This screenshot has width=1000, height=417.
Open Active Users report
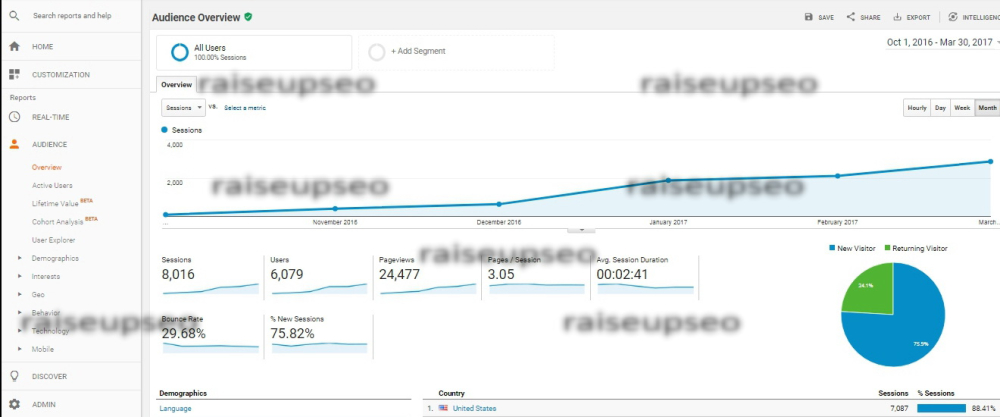52,185
